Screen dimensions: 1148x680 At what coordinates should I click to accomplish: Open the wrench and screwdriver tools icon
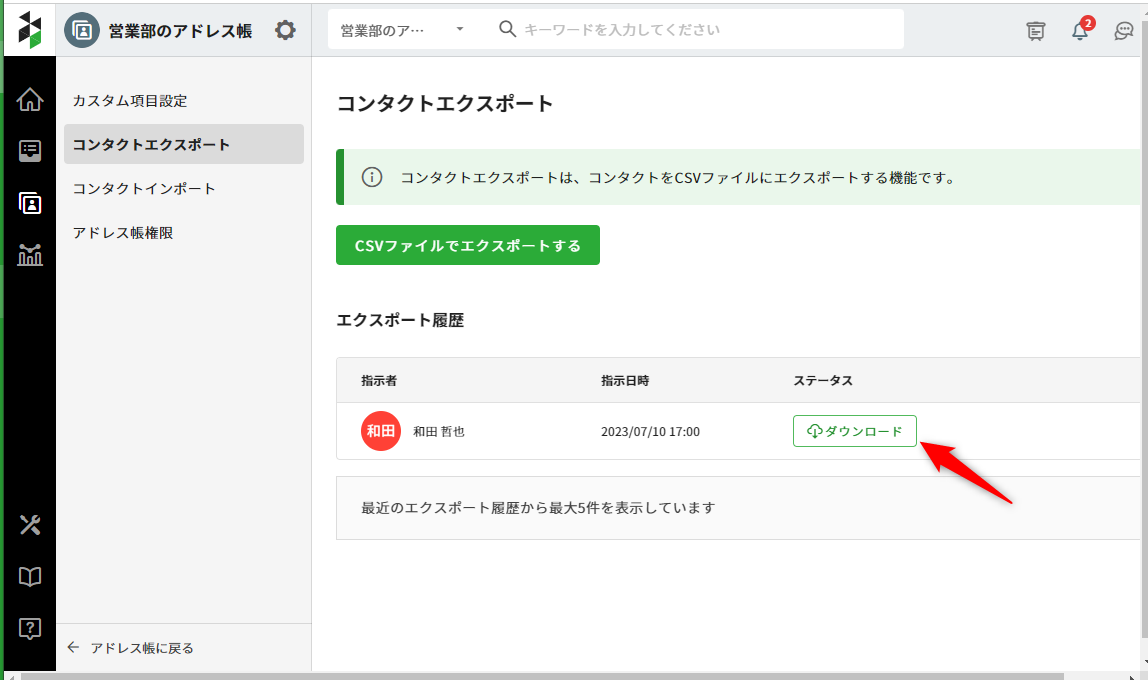(x=30, y=525)
